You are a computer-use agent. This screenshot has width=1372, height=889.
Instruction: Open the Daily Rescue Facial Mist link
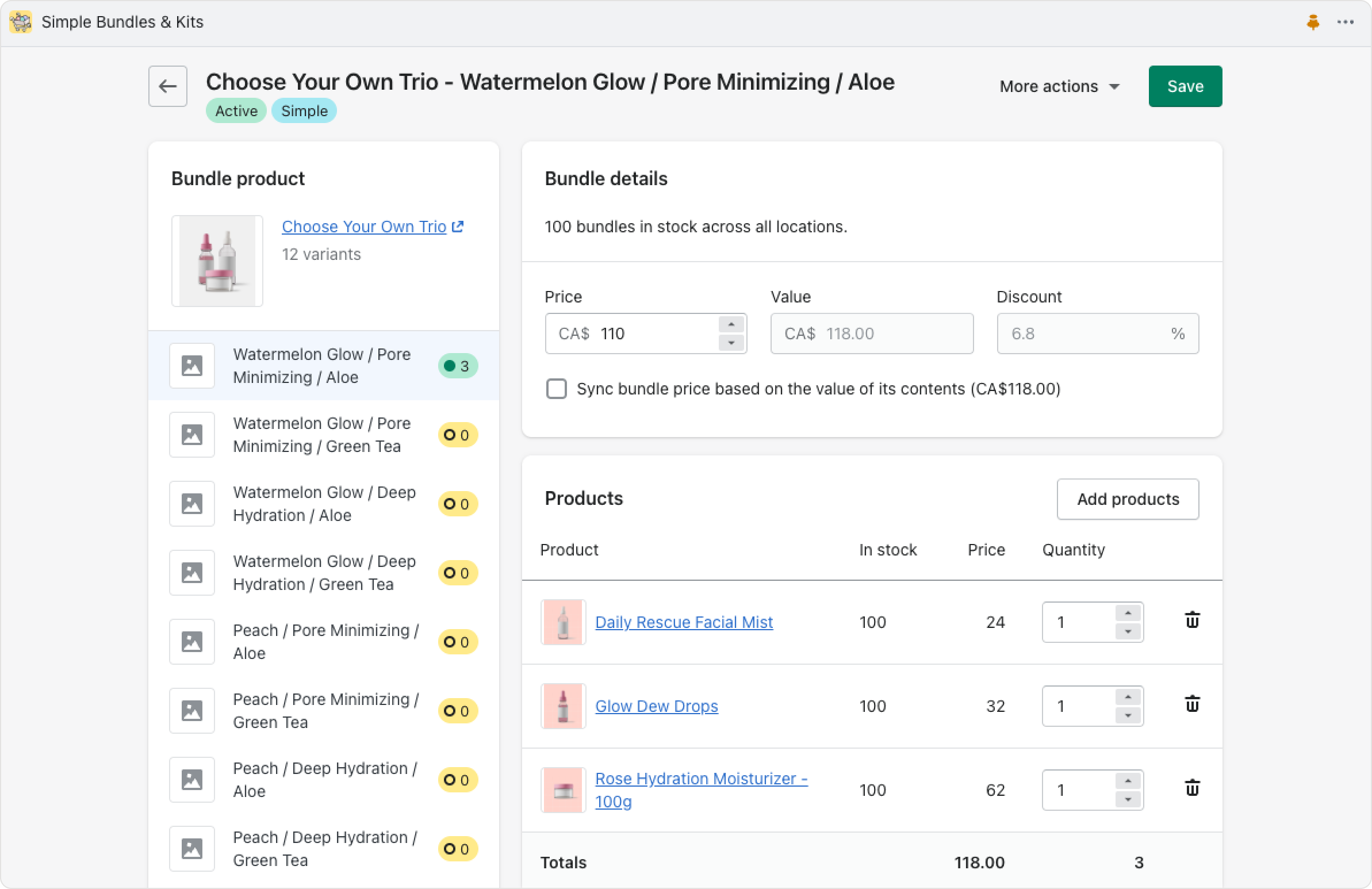click(x=684, y=622)
